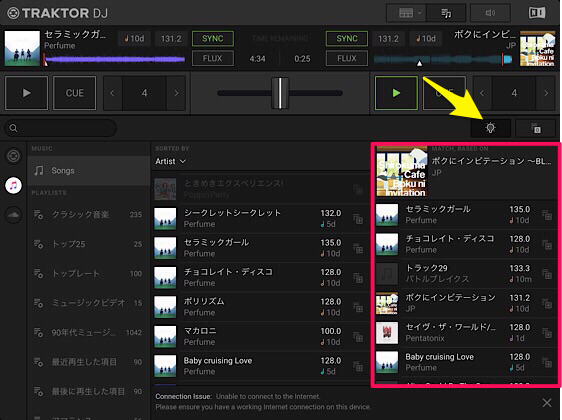
Task: Add ポリリズム to preparation list
Action: (x=358, y=307)
